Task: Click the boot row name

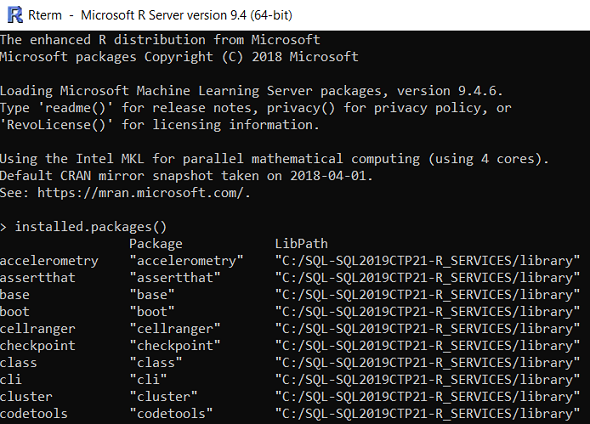Action: click(x=15, y=312)
